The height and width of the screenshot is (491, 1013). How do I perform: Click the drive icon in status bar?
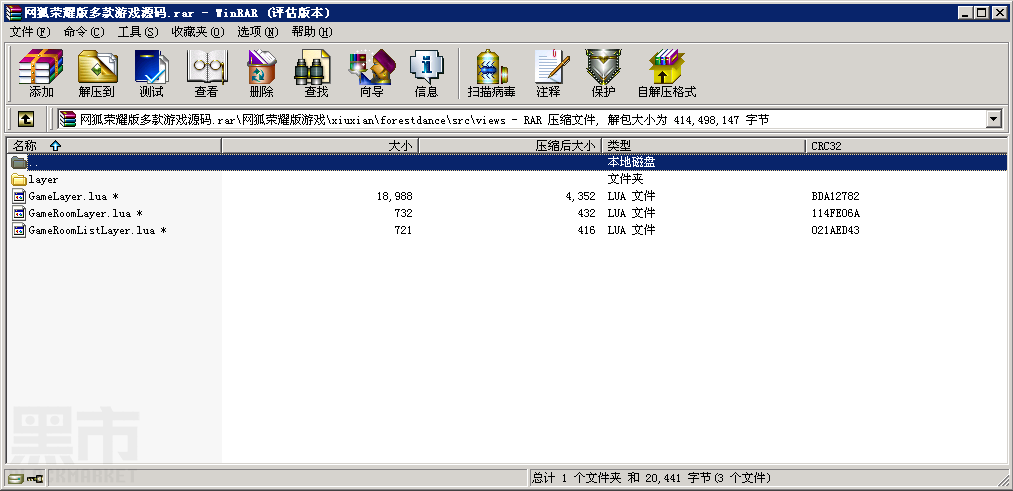(x=15, y=479)
